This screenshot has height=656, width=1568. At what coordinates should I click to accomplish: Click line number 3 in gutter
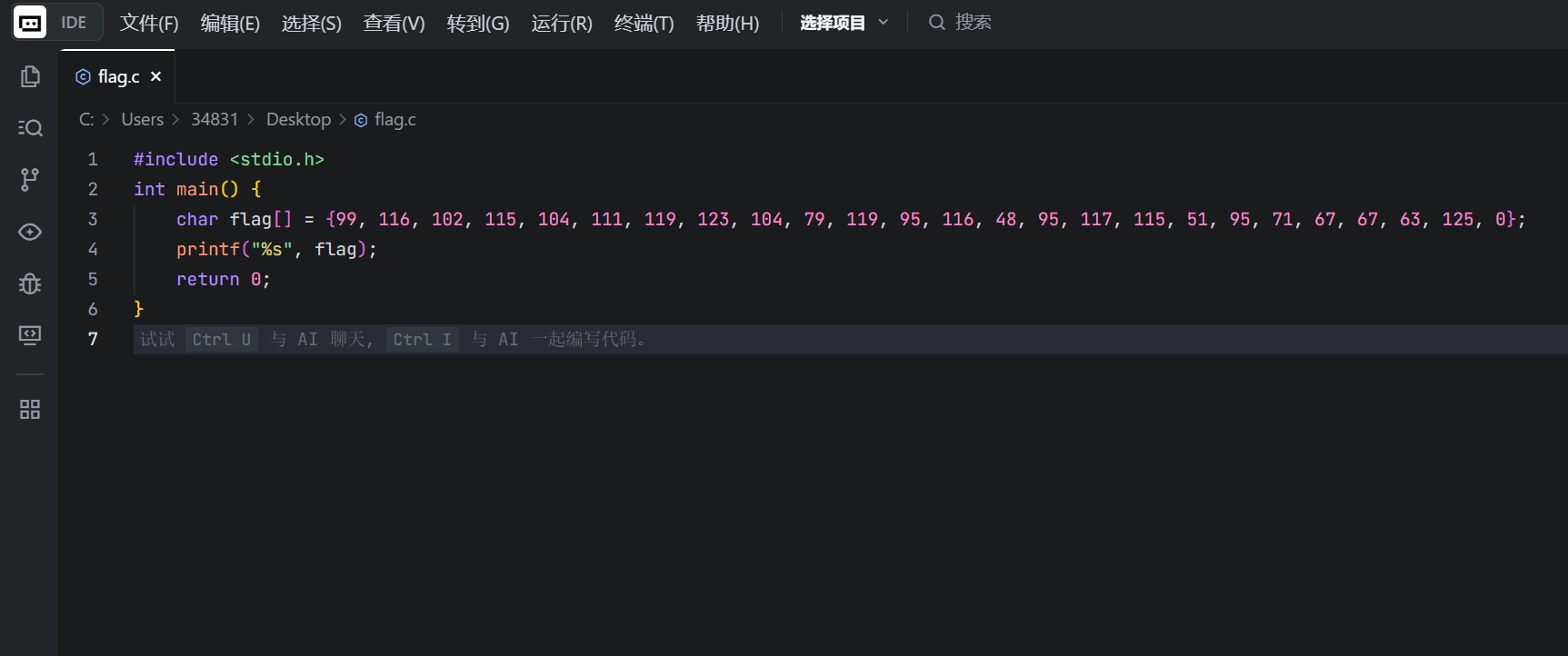[93, 220]
